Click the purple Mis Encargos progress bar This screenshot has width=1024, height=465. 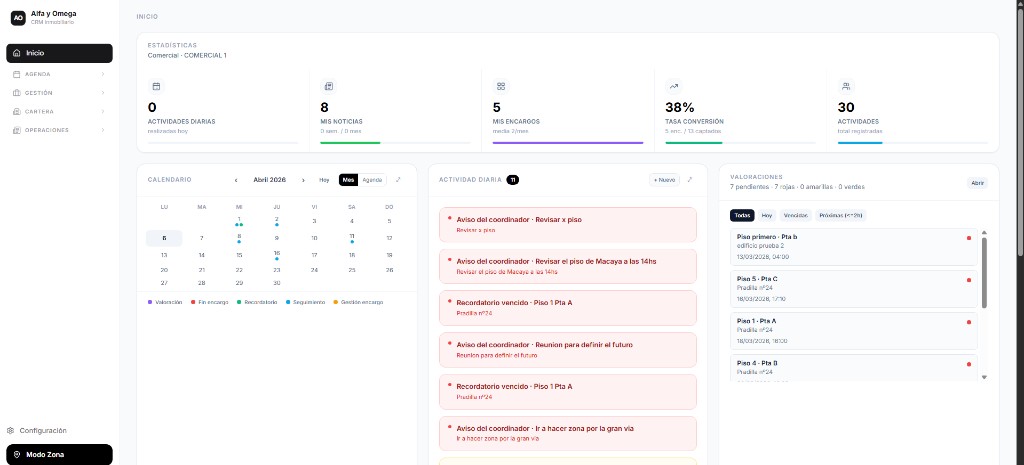point(568,142)
